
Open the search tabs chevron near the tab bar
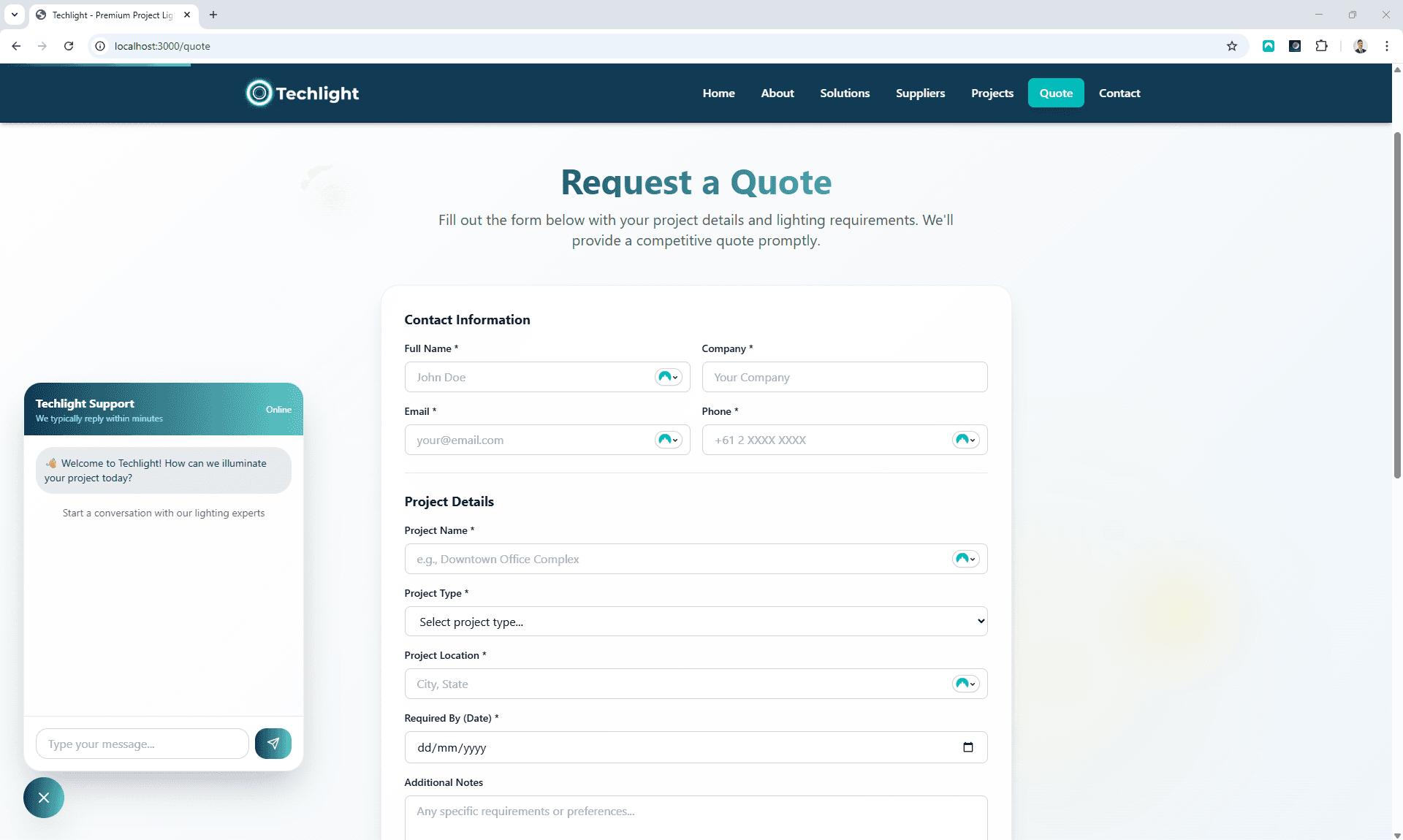pyautogui.click(x=15, y=15)
